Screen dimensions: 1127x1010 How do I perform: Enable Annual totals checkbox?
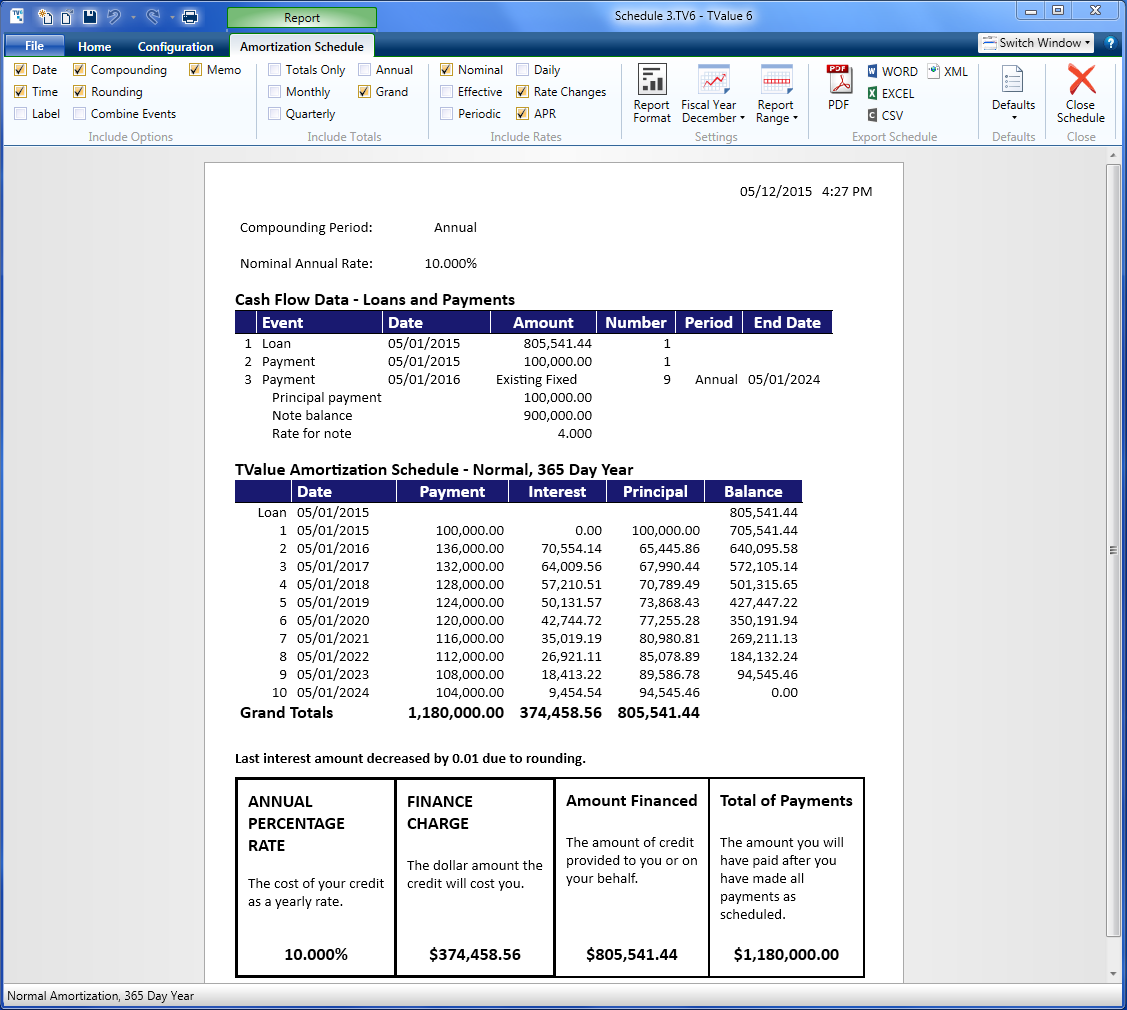tap(364, 70)
